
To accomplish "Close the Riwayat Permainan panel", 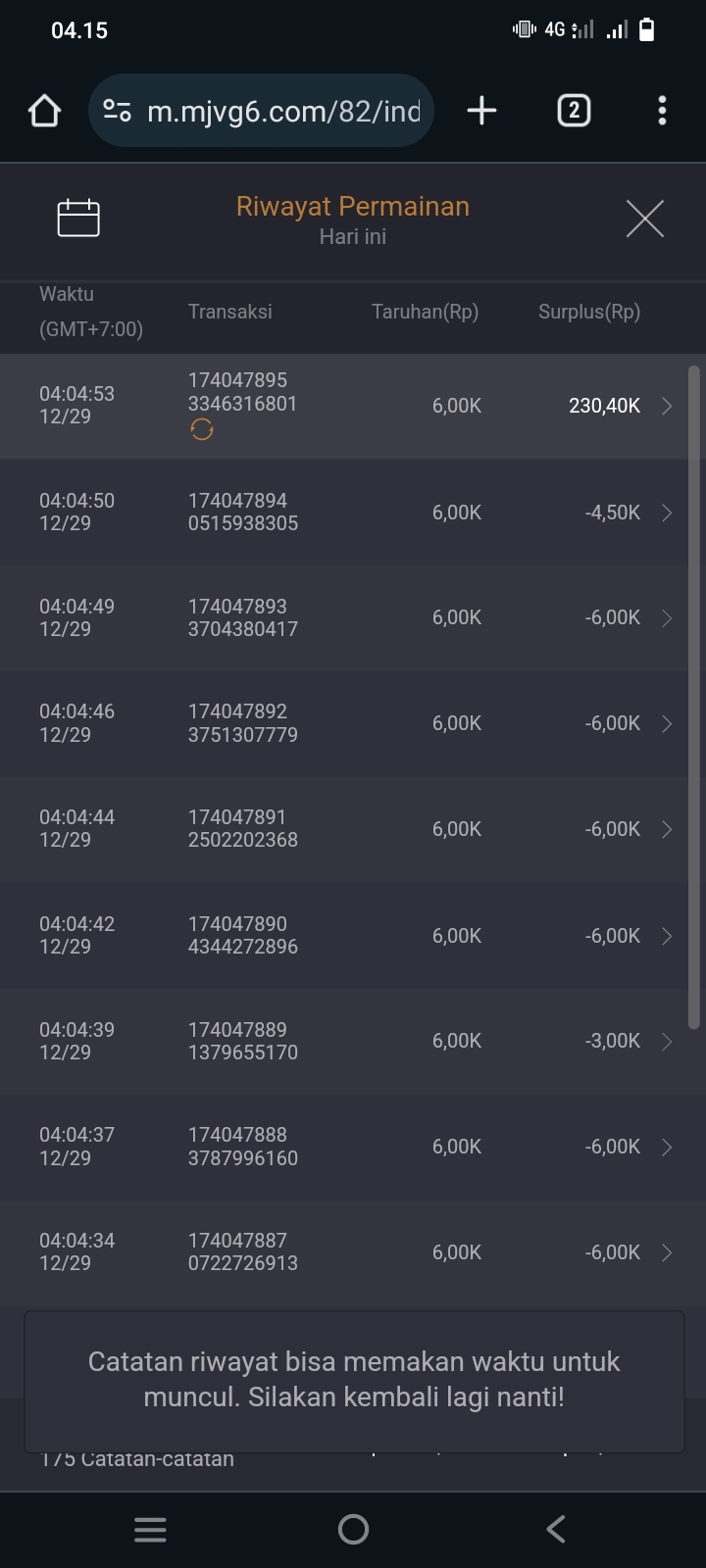I will click(644, 218).
